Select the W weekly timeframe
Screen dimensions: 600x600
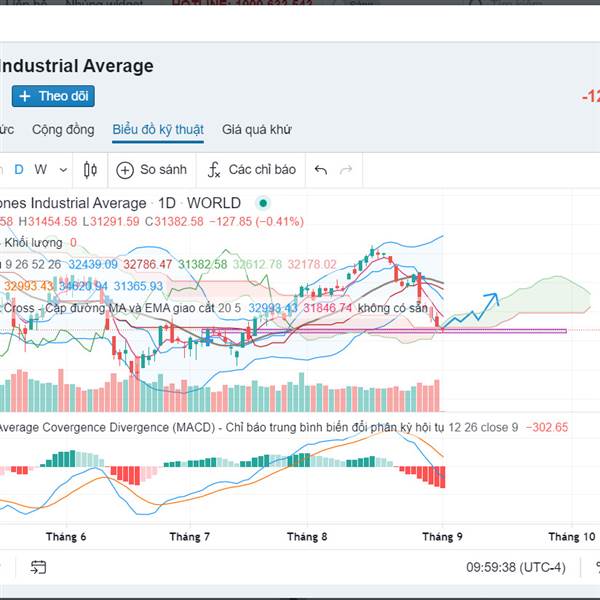click(41, 169)
